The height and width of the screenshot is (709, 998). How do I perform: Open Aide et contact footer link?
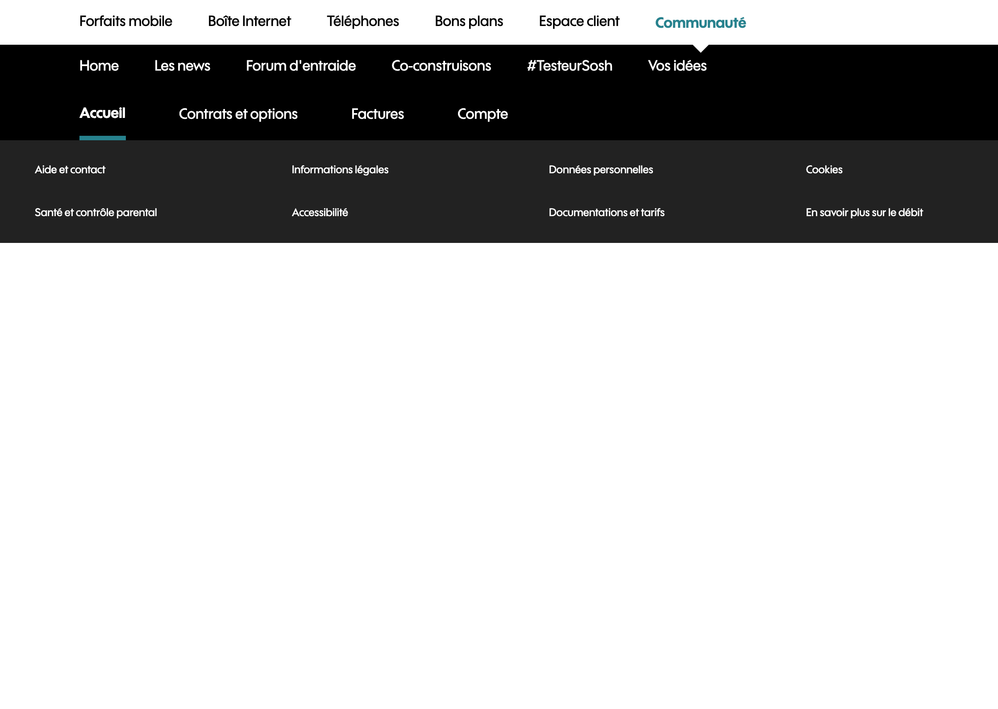[70, 170]
